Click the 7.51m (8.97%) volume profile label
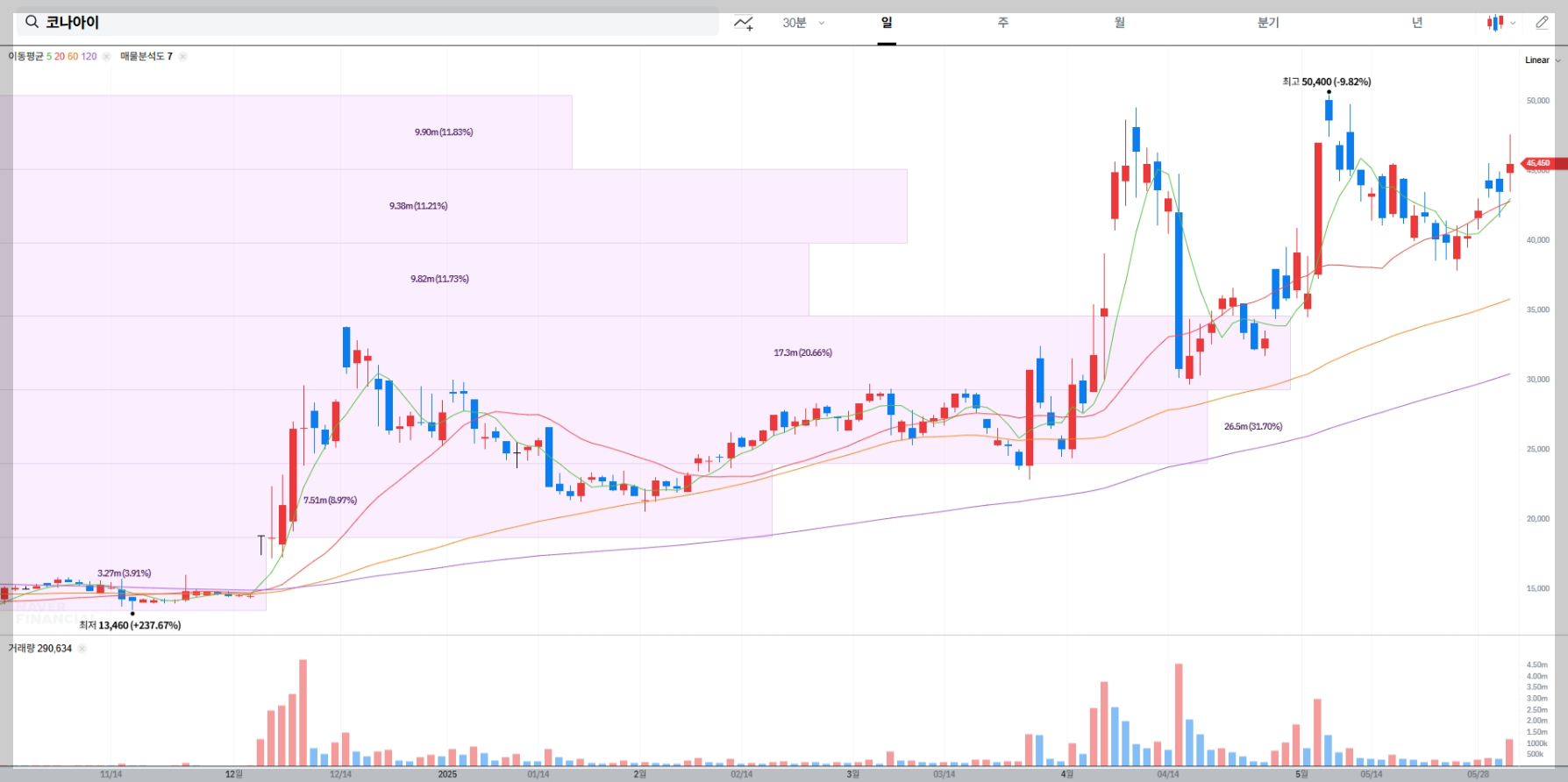This screenshot has height=782, width=1568. pos(330,500)
